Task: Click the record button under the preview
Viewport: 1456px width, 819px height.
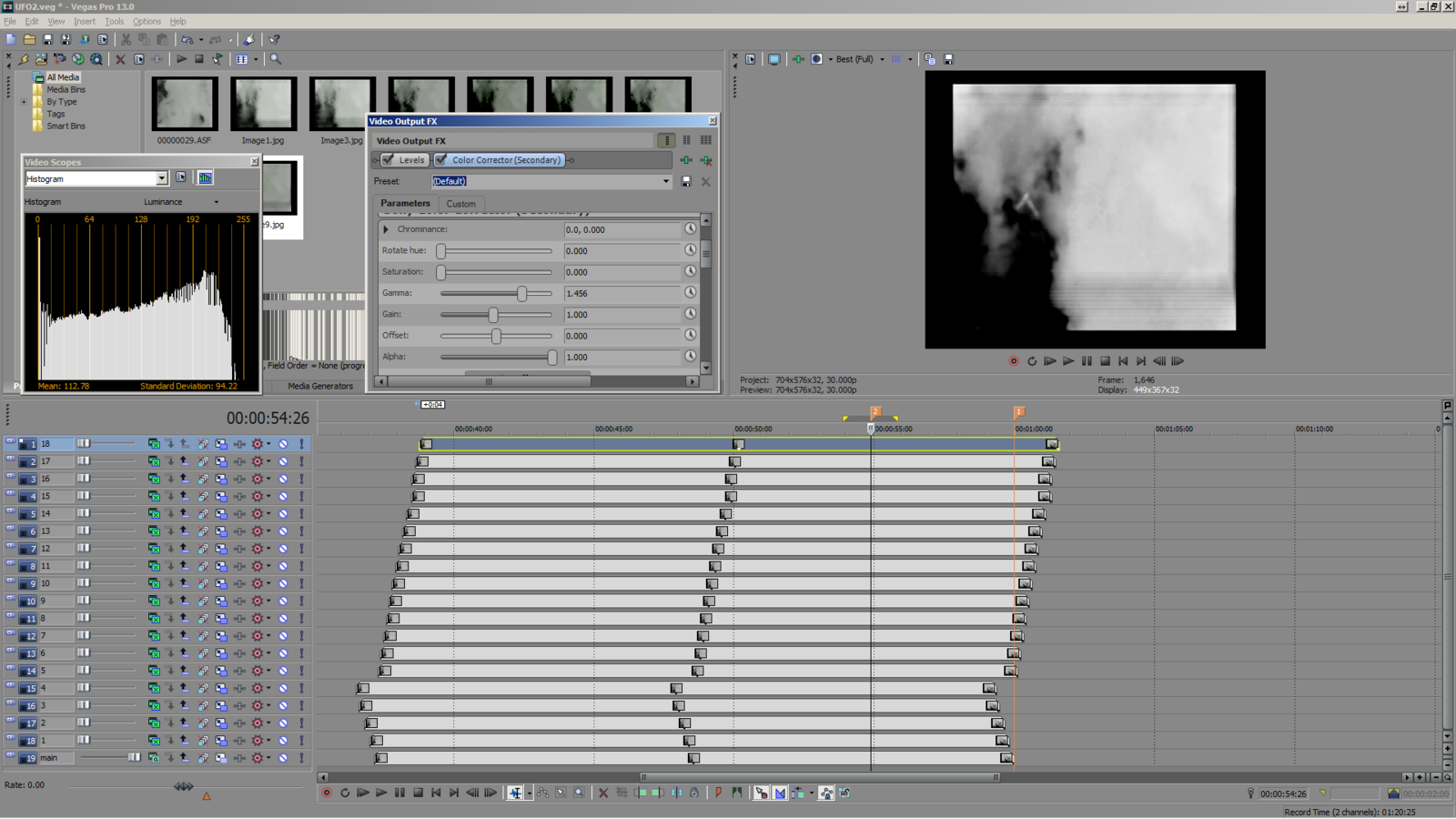Action: coord(1014,361)
